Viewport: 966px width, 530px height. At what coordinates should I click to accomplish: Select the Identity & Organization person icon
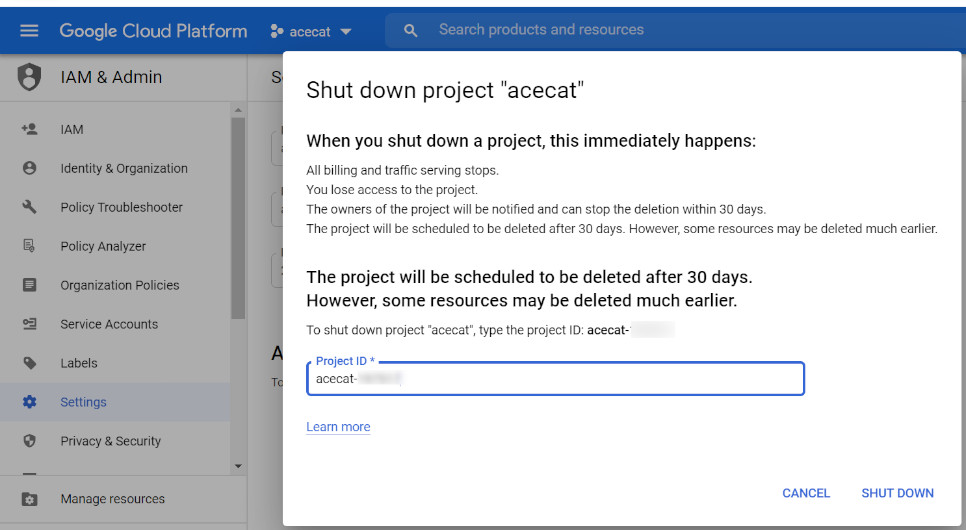tap(29, 168)
